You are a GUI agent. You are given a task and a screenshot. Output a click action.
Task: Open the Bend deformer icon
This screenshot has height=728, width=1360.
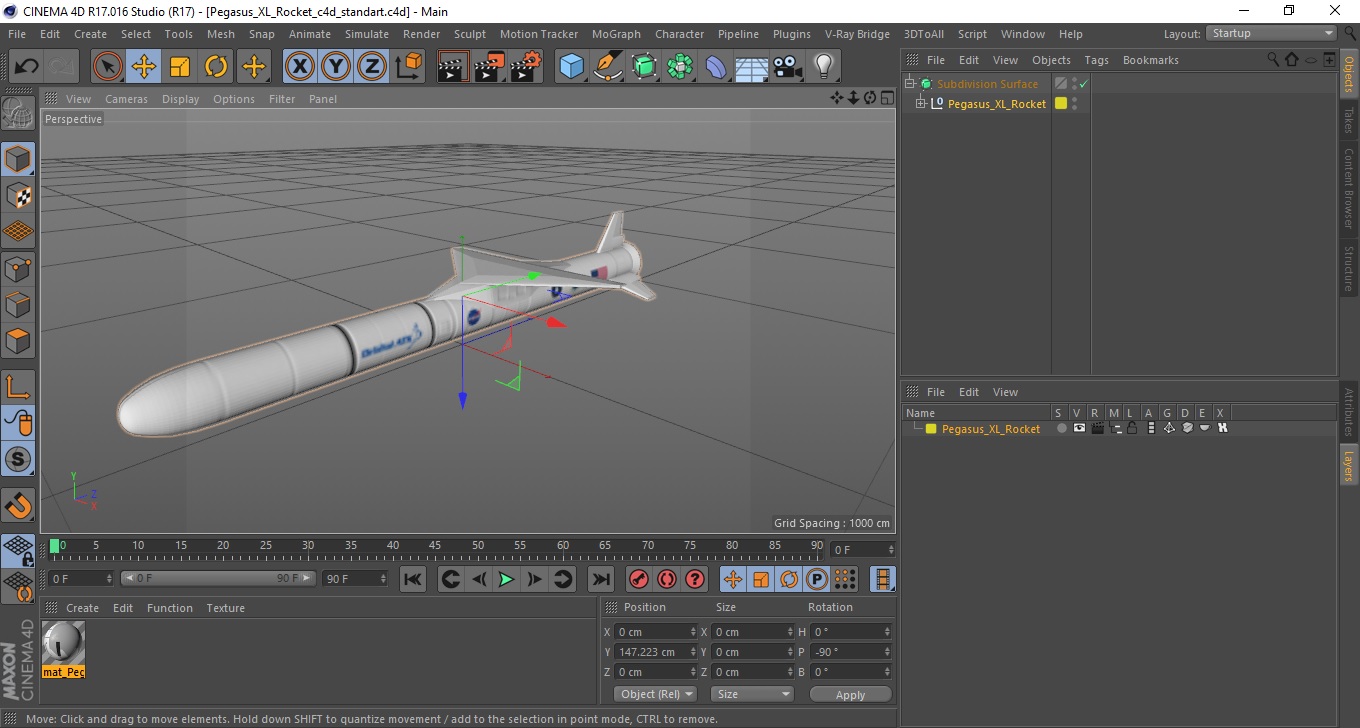(x=716, y=67)
